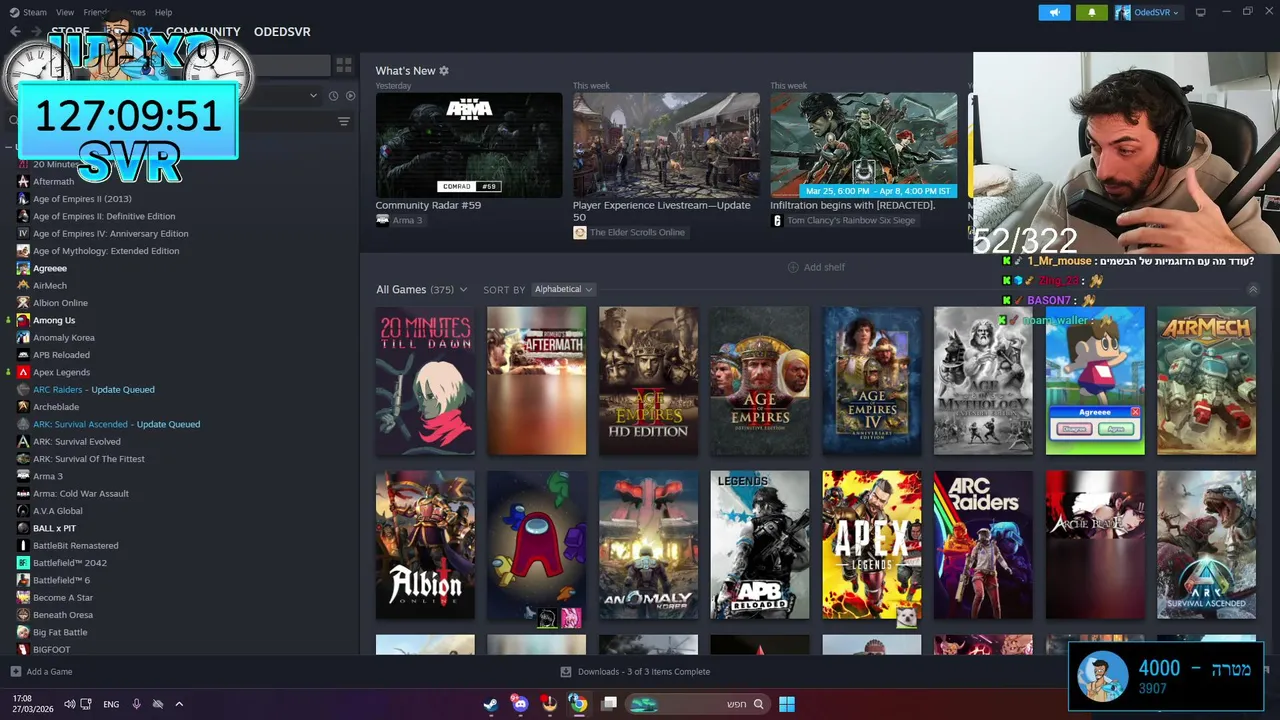Image resolution: width=1280 pixels, height=720 pixels.
Task: Open the Windows Start button
Action: (x=787, y=704)
